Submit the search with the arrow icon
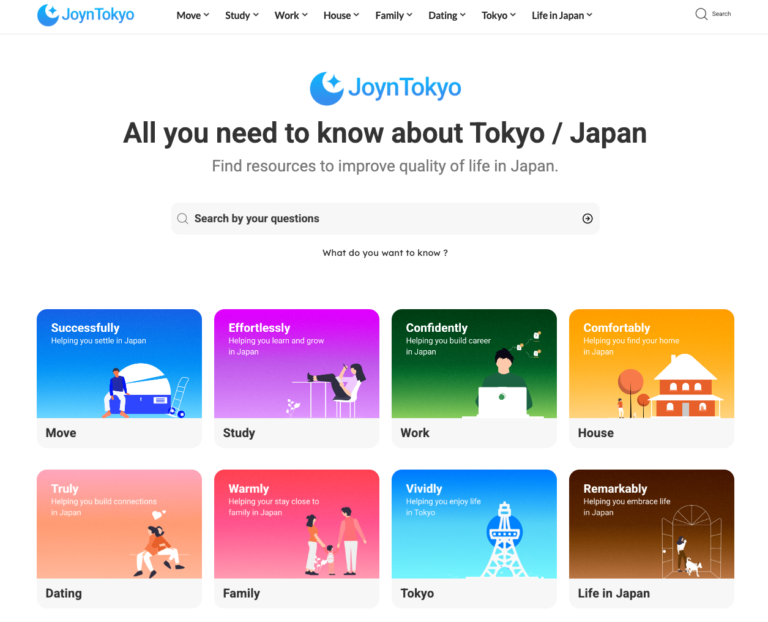The height and width of the screenshot is (622, 768). click(x=587, y=218)
